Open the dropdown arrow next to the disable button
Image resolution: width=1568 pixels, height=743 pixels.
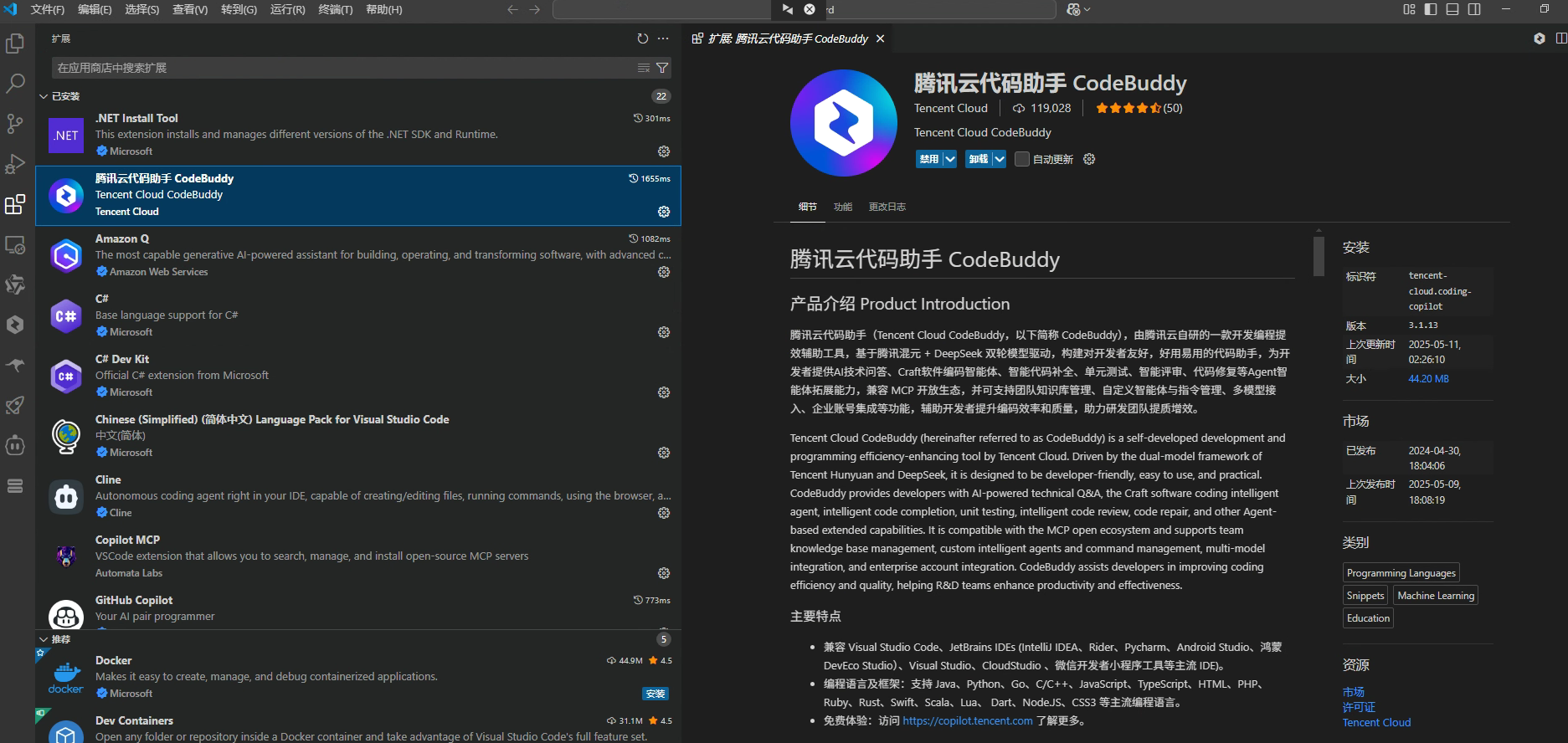950,159
